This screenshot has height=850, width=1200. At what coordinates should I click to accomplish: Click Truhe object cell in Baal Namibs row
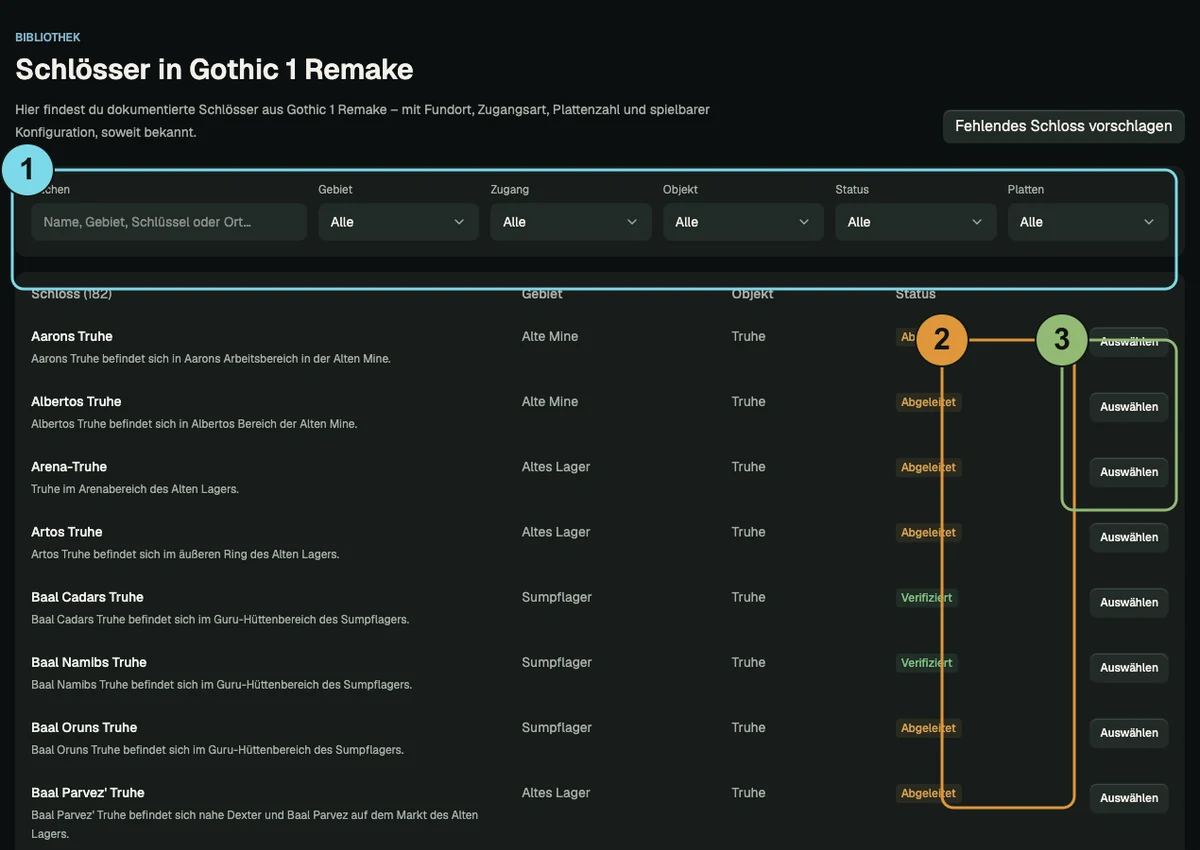point(748,662)
